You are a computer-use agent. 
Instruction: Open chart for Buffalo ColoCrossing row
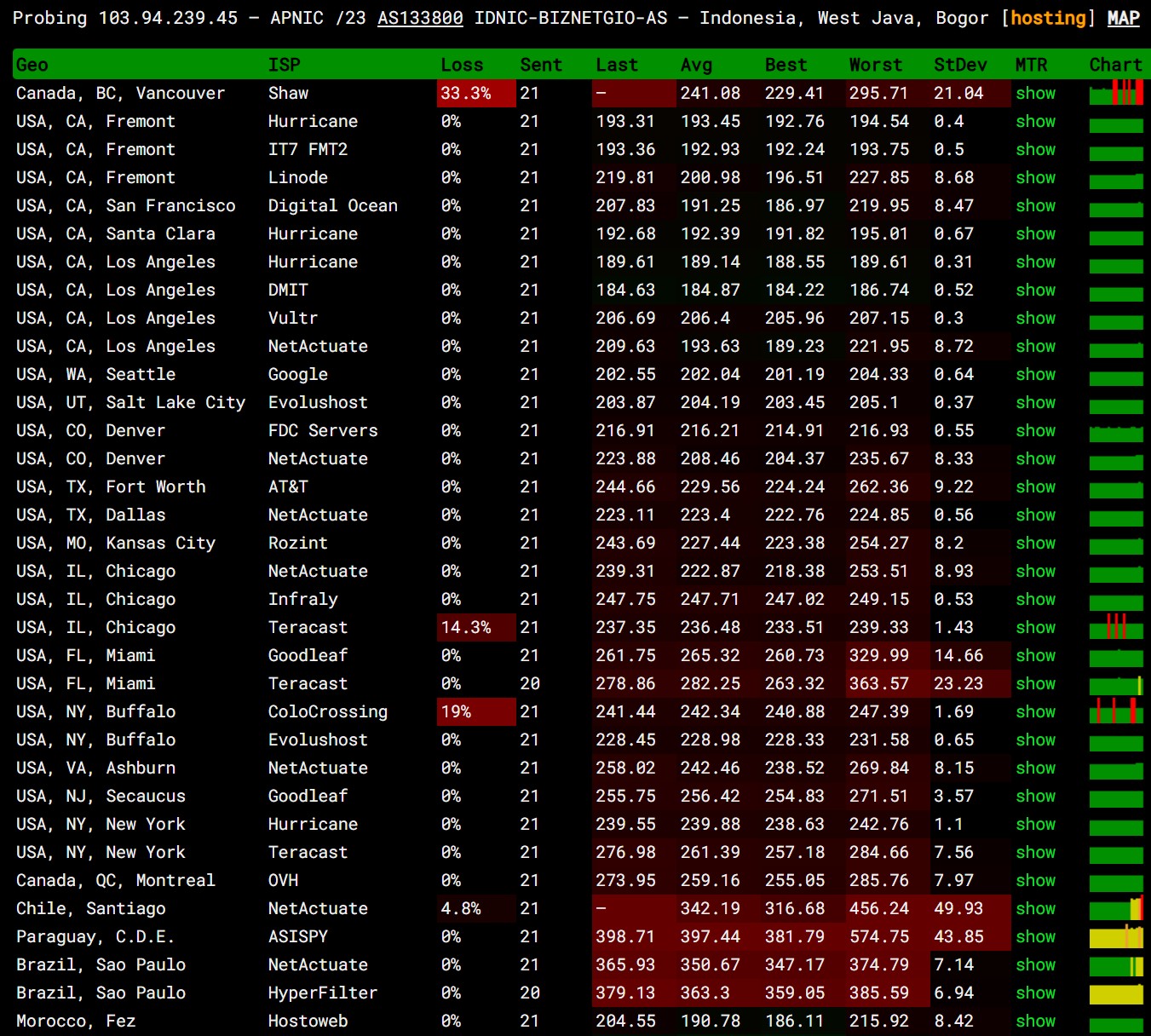(x=1116, y=711)
